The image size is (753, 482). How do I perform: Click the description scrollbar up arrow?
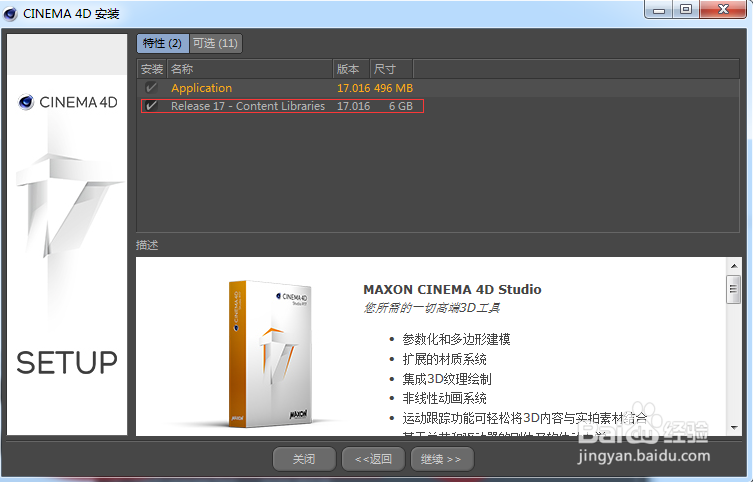click(733, 265)
